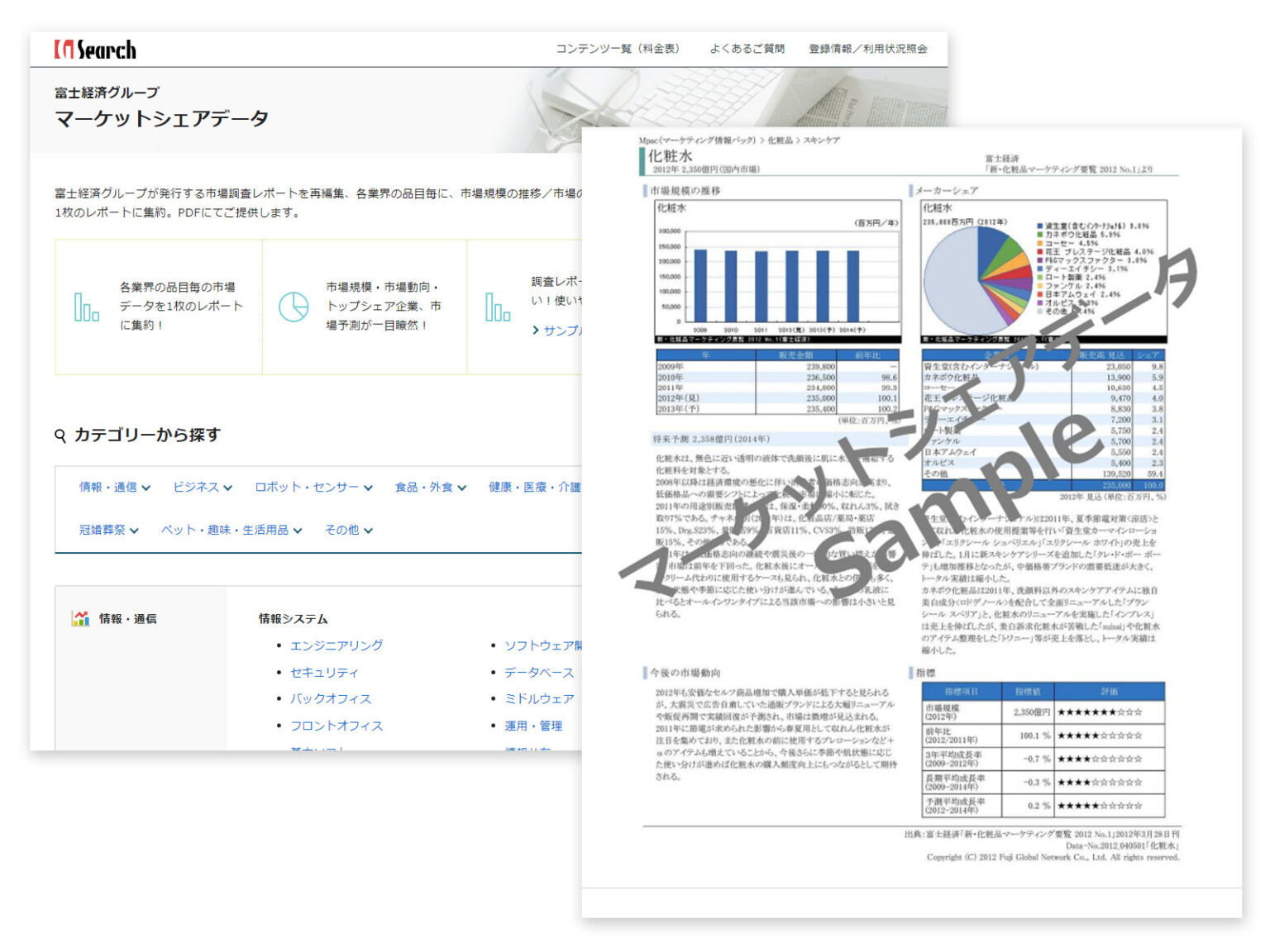This screenshot has width=1270, height=952.
Task: Open コンテンツ一覧（料金表） in the header
Action: pos(618,49)
